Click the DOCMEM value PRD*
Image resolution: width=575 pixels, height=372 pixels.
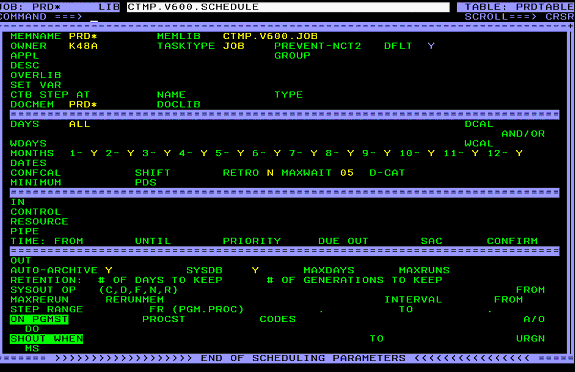(x=83, y=105)
